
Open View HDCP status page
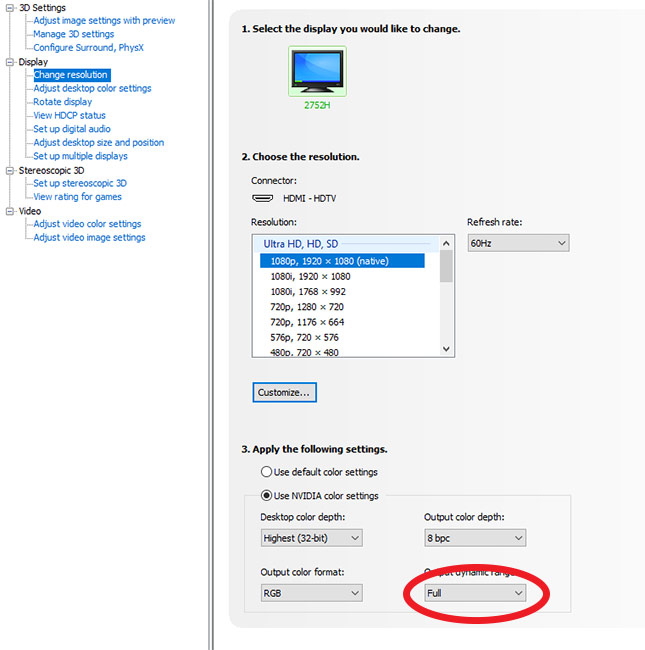69,115
